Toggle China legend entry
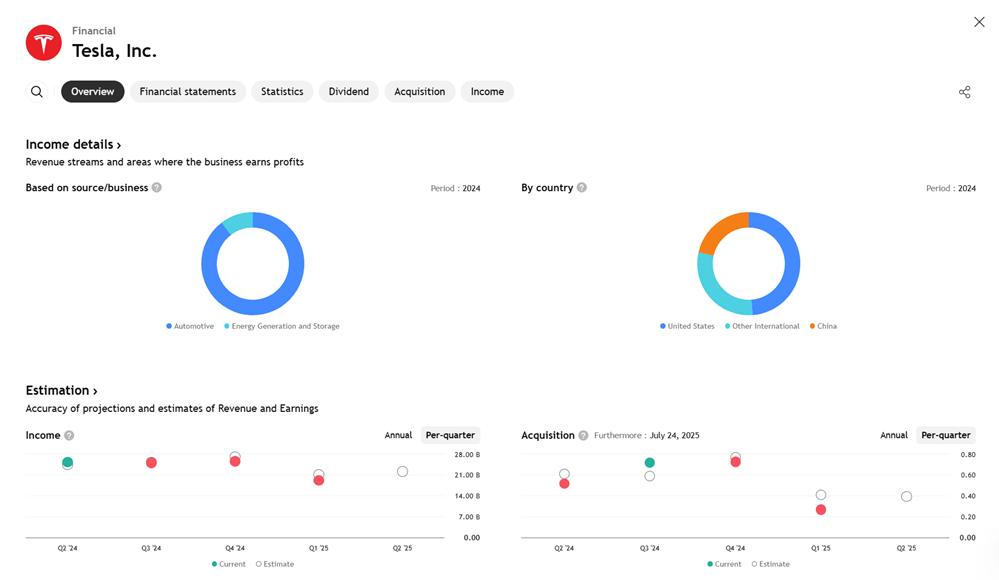 823,326
